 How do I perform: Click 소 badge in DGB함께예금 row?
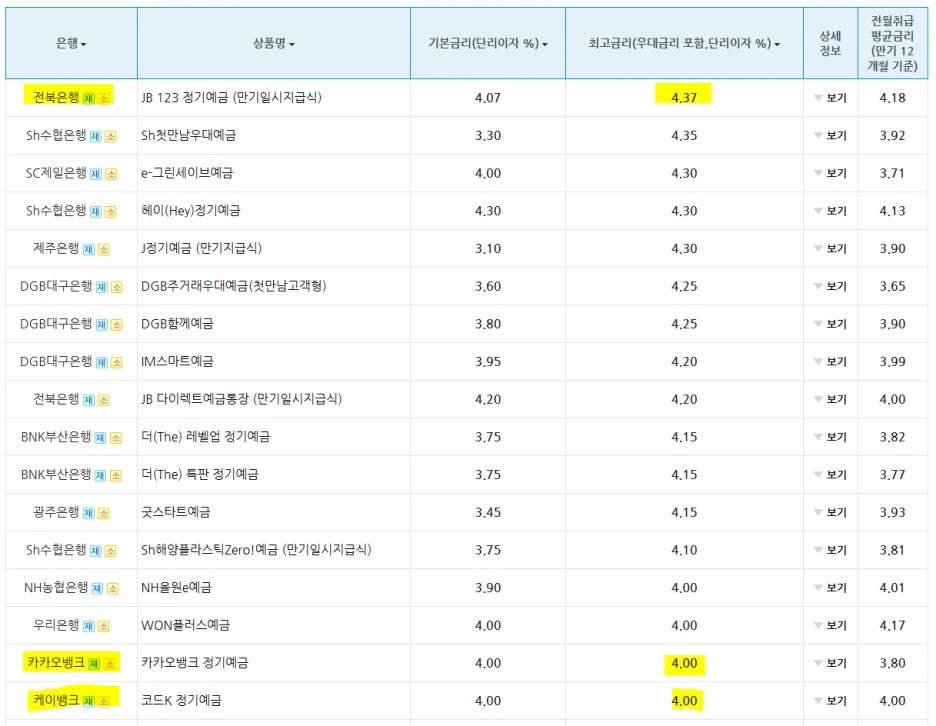coord(117,325)
